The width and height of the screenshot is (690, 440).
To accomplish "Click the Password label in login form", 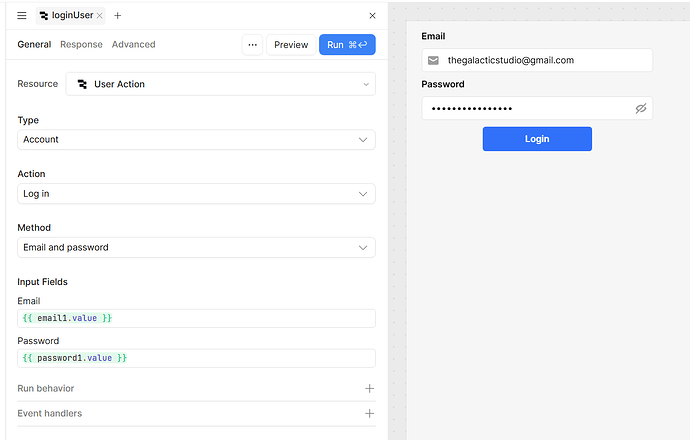I will tap(443, 84).
